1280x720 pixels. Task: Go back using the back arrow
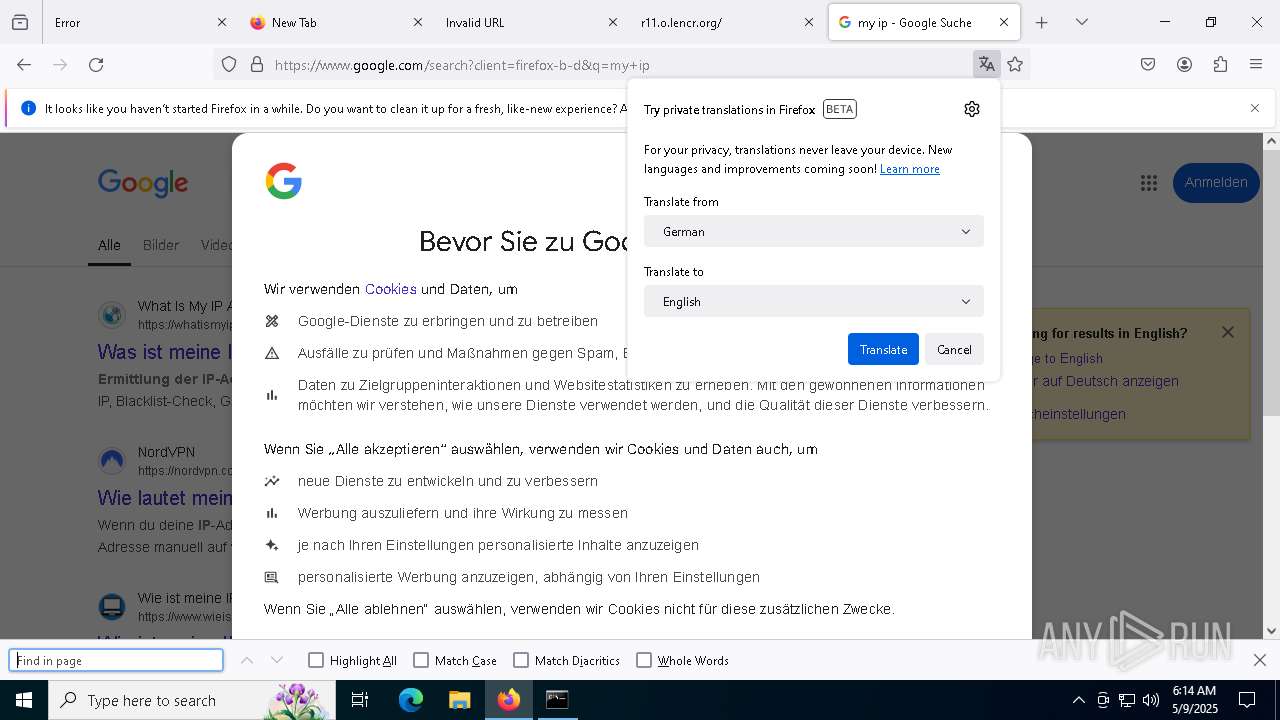pyautogui.click(x=24, y=65)
